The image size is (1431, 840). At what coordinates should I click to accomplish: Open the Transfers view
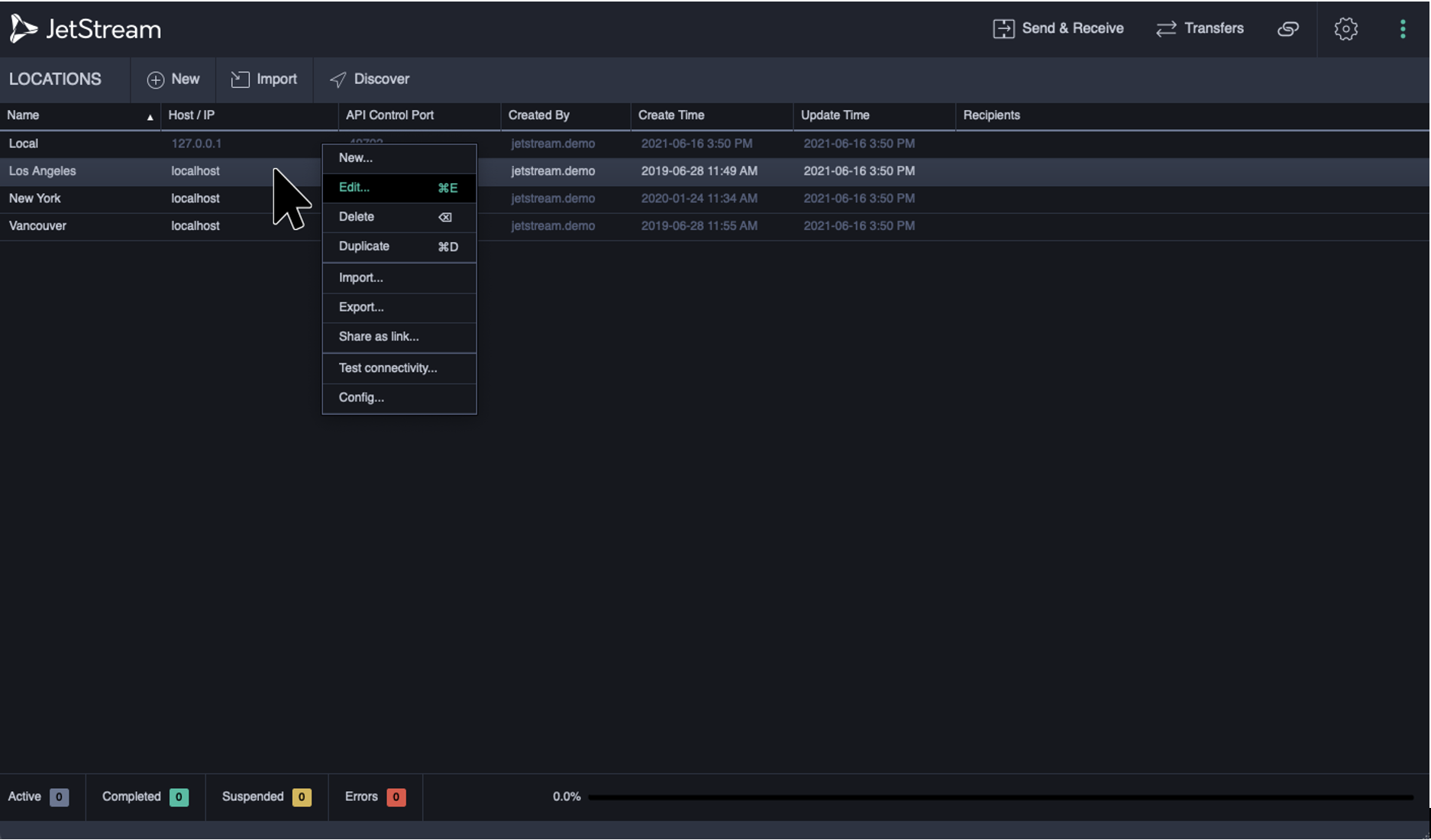click(1200, 28)
